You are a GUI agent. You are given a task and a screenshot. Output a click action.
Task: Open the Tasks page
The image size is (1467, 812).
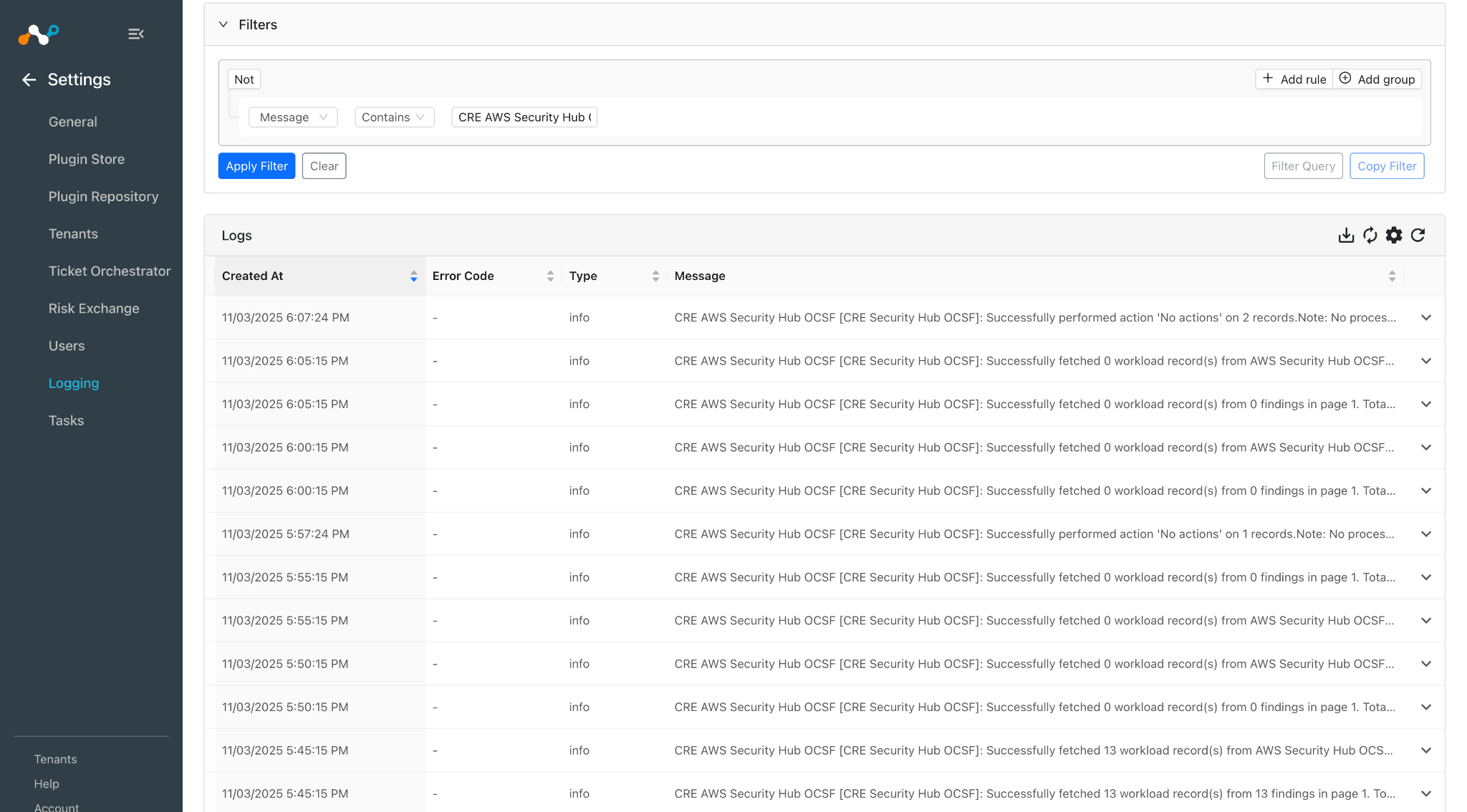coord(67,421)
